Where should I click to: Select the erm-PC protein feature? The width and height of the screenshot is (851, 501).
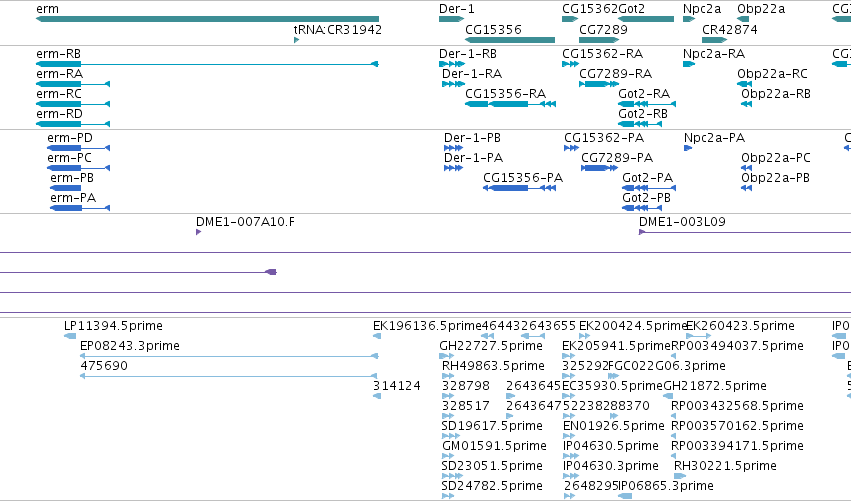pyautogui.click(x=79, y=168)
